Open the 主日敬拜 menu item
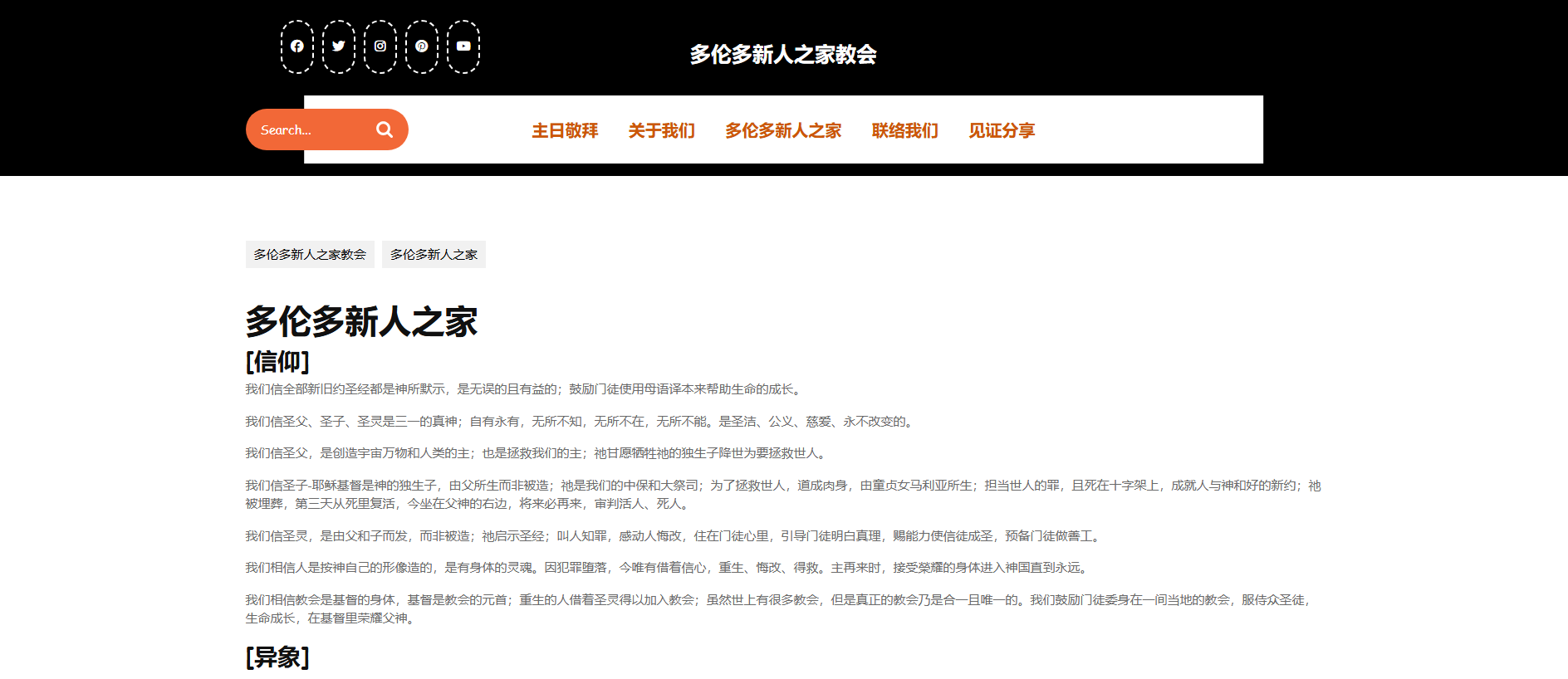The height and width of the screenshot is (679, 1568). (566, 130)
